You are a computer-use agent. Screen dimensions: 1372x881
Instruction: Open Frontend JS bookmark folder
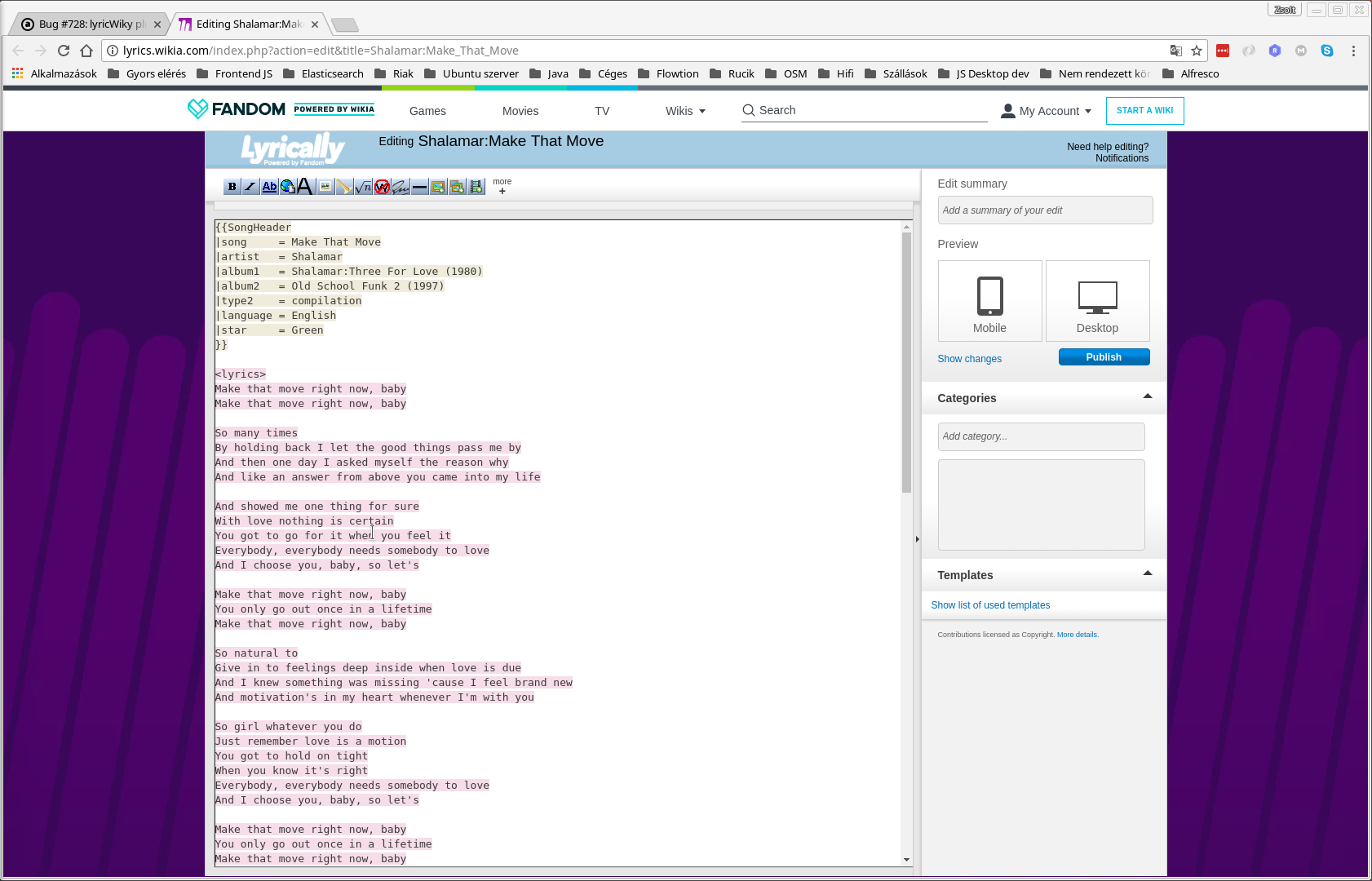pos(234,73)
